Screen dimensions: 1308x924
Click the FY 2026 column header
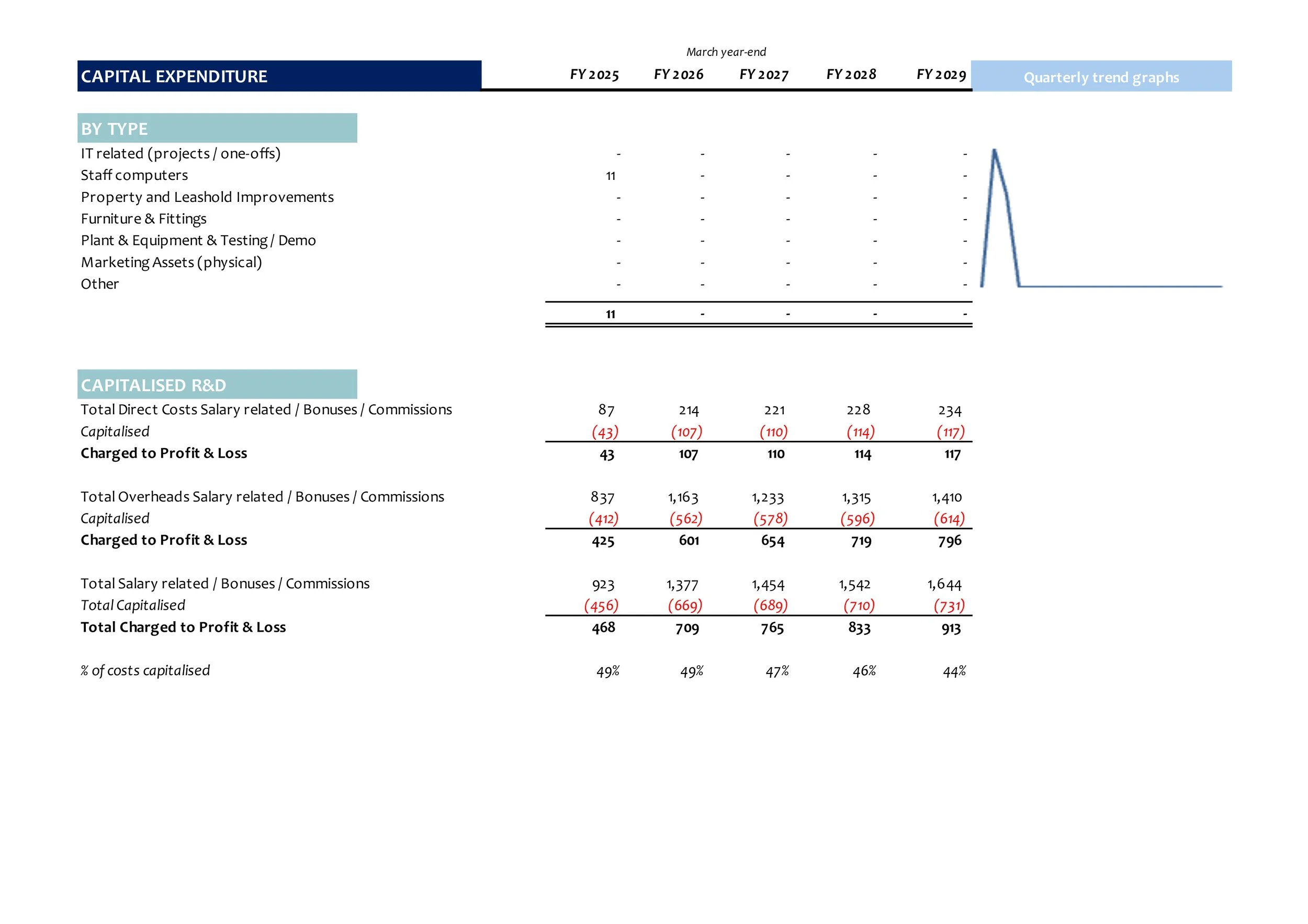pyautogui.click(x=679, y=75)
